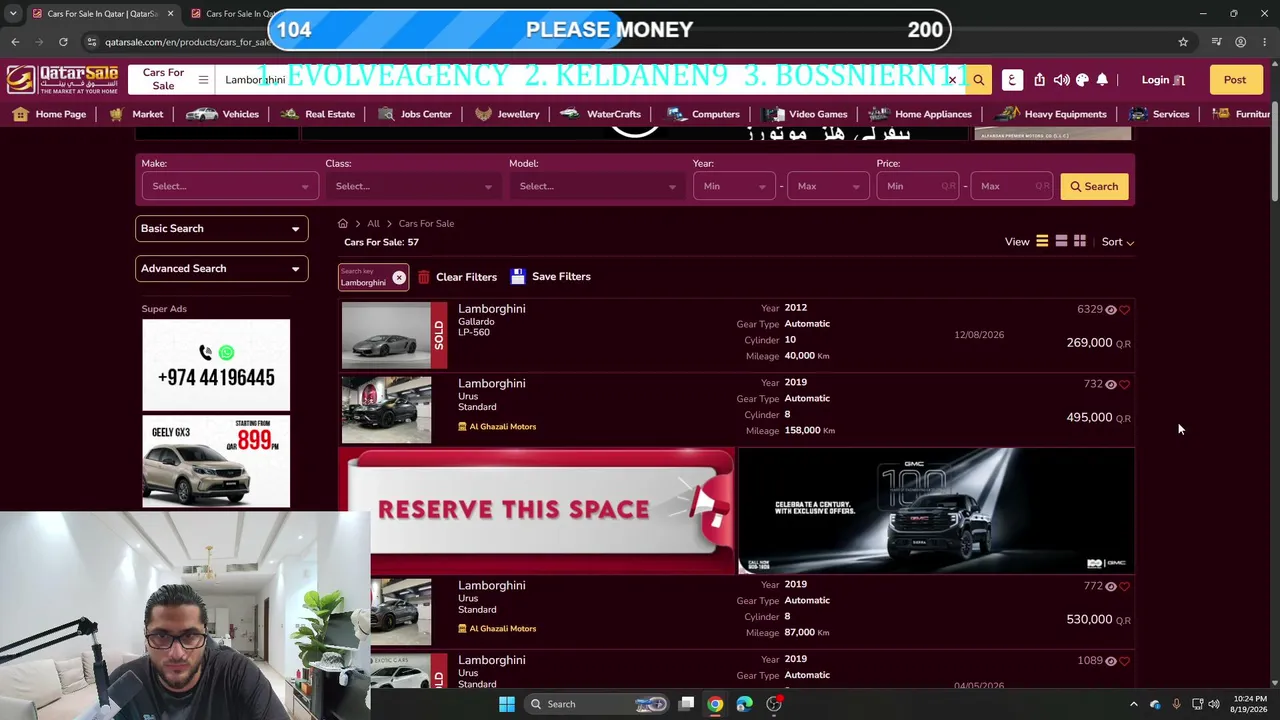The width and height of the screenshot is (1280, 720).
Task: Click the Post button
Action: [1235, 80]
